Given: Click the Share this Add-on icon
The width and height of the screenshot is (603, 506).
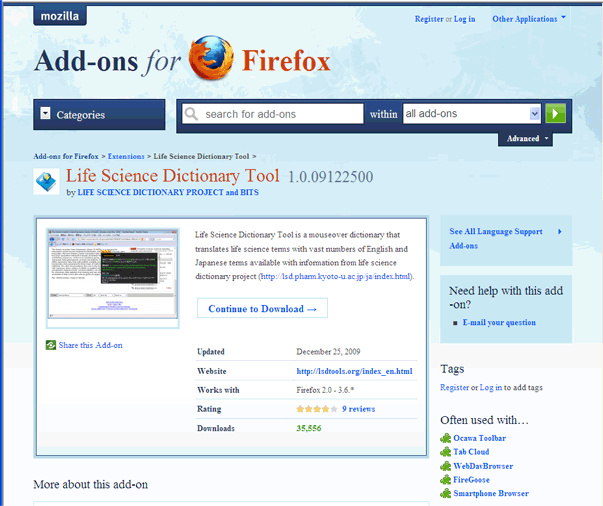Looking at the screenshot, I should [x=51, y=345].
